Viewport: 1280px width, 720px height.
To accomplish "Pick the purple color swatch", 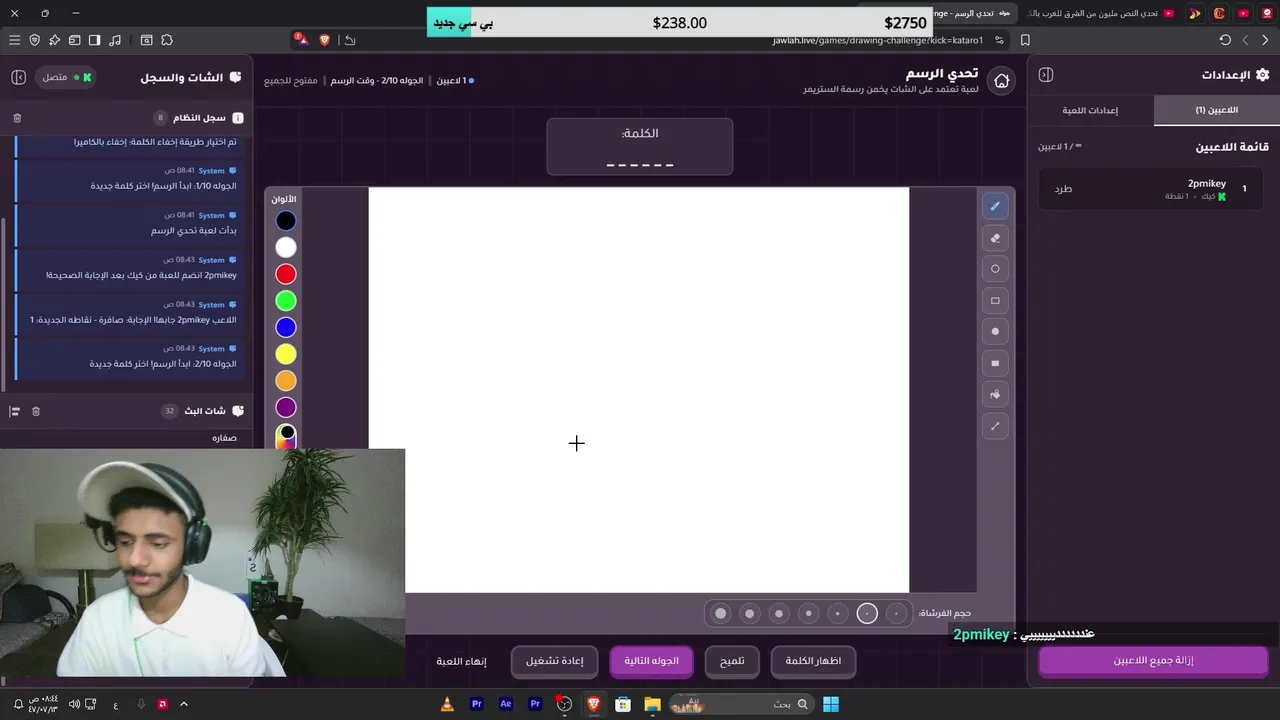I will pos(286,407).
